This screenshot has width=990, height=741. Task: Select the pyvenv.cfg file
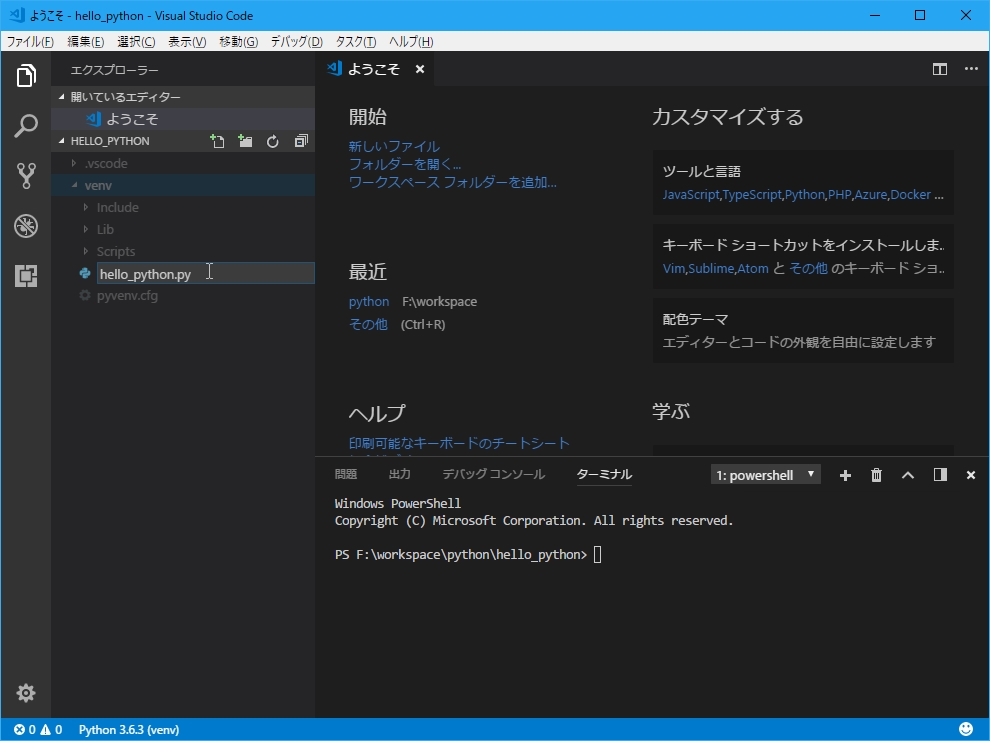click(183, 295)
